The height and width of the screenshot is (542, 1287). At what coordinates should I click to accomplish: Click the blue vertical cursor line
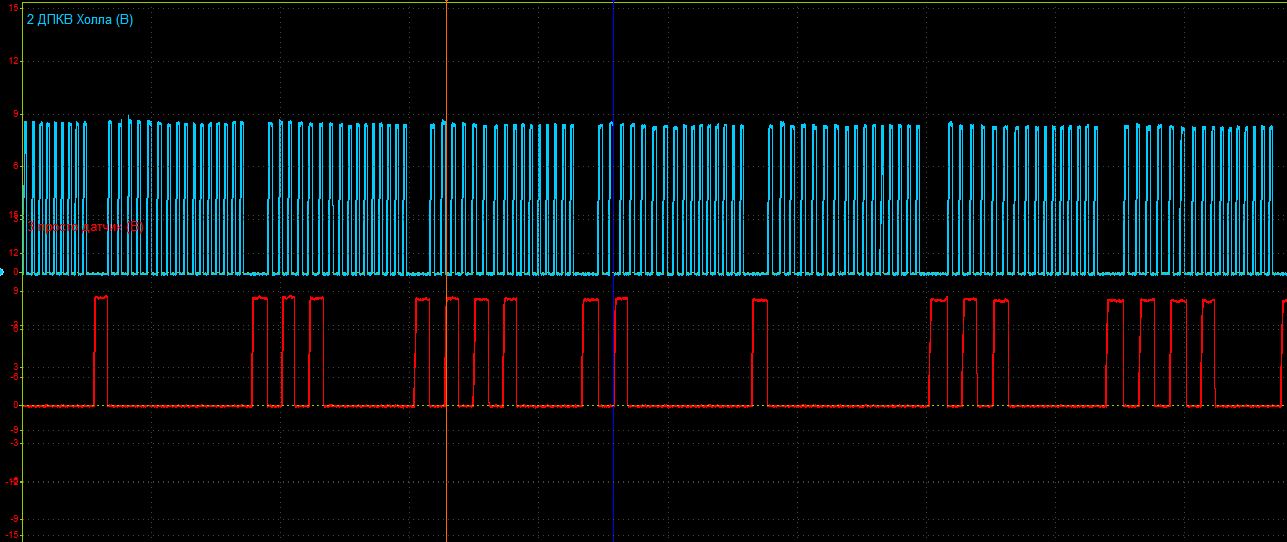613,271
